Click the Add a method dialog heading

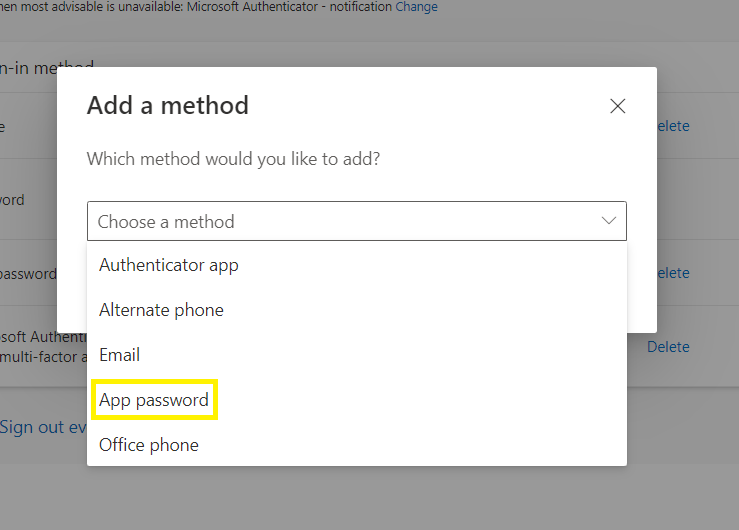(x=168, y=105)
